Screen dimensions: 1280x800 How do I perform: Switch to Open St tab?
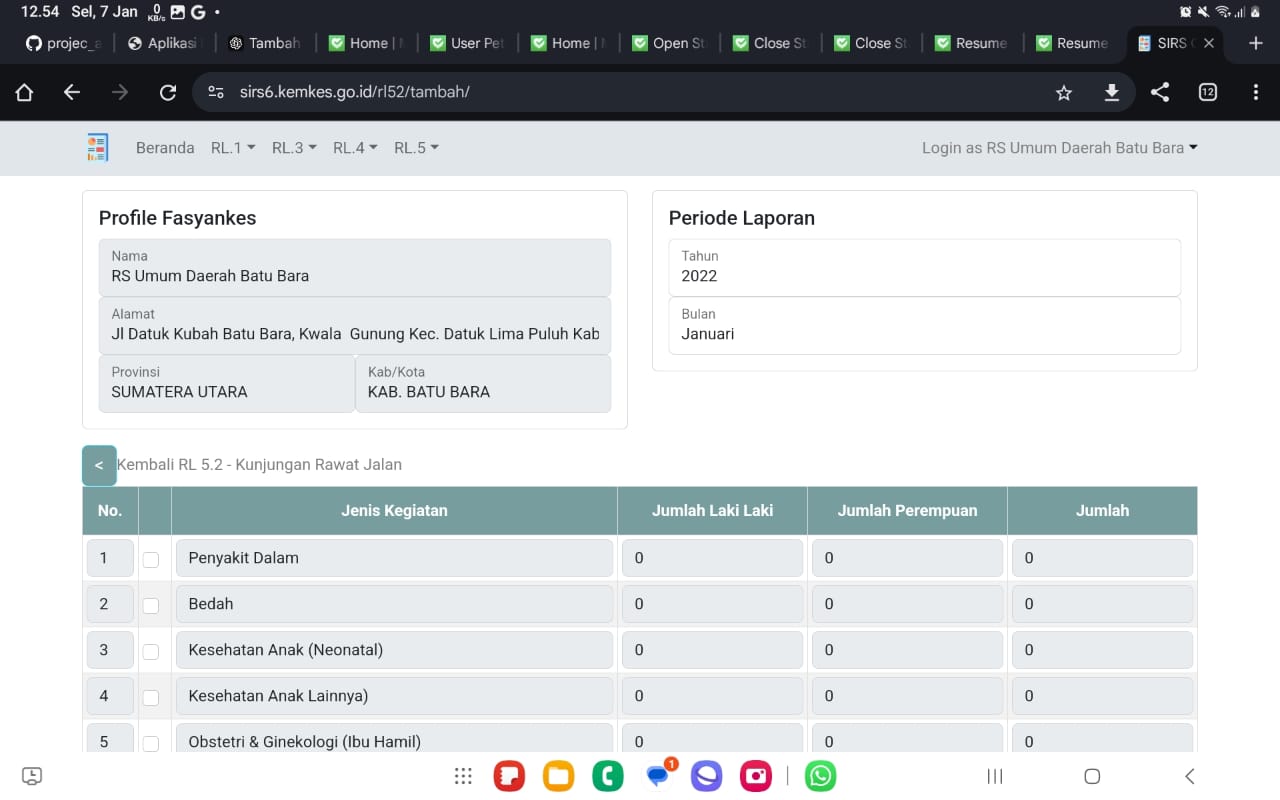click(x=669, y=43)
